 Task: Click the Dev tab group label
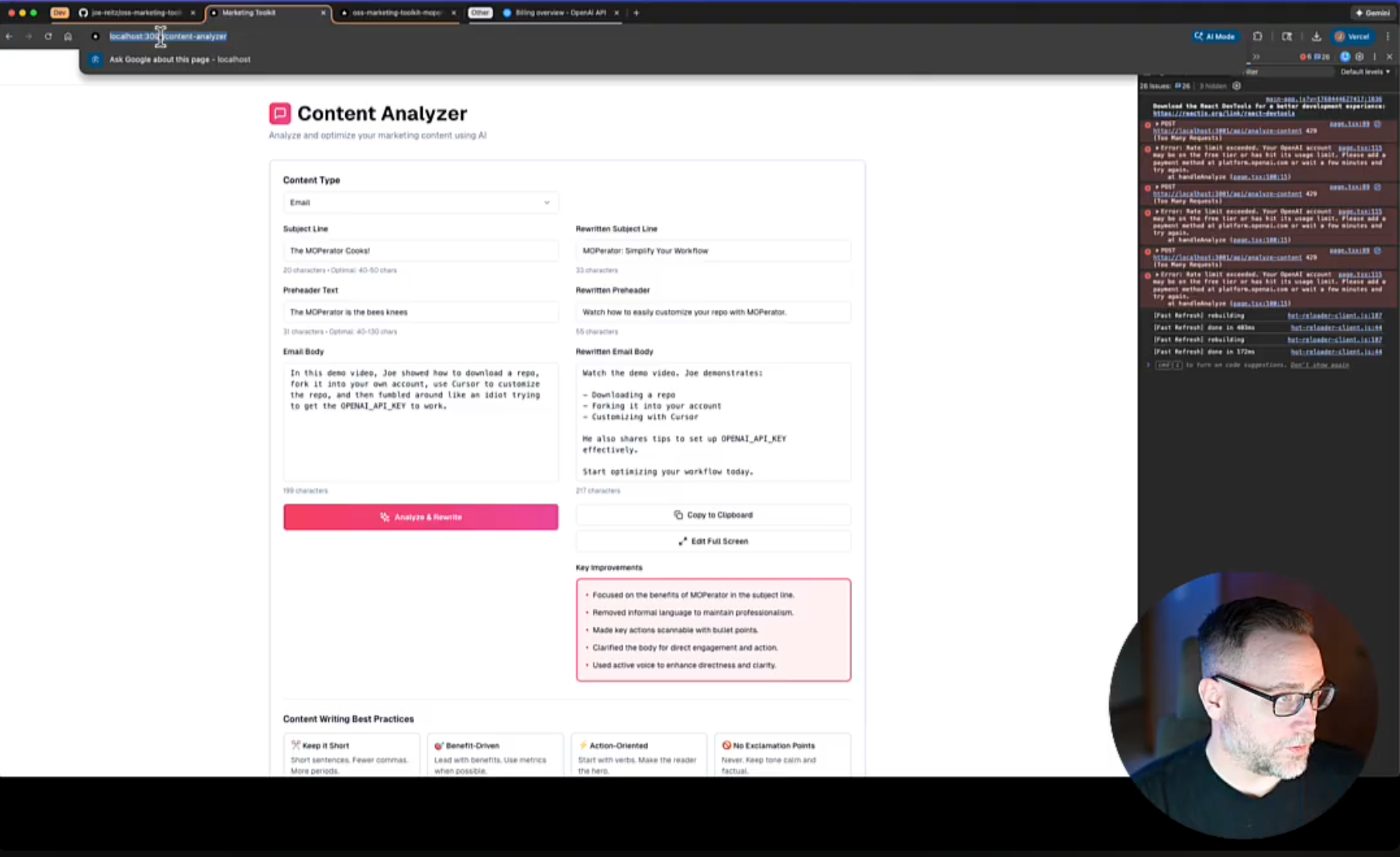(59, 13)
